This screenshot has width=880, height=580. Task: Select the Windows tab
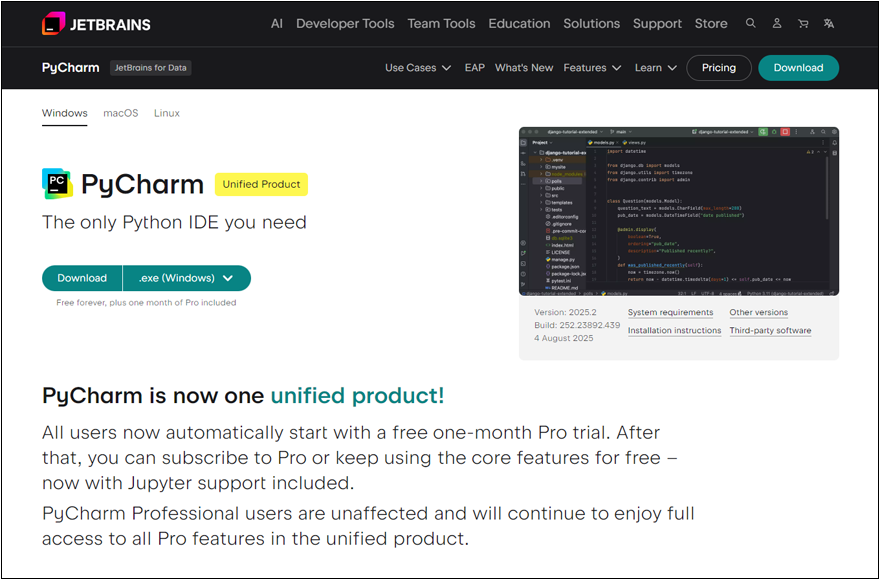coord(65,113)
